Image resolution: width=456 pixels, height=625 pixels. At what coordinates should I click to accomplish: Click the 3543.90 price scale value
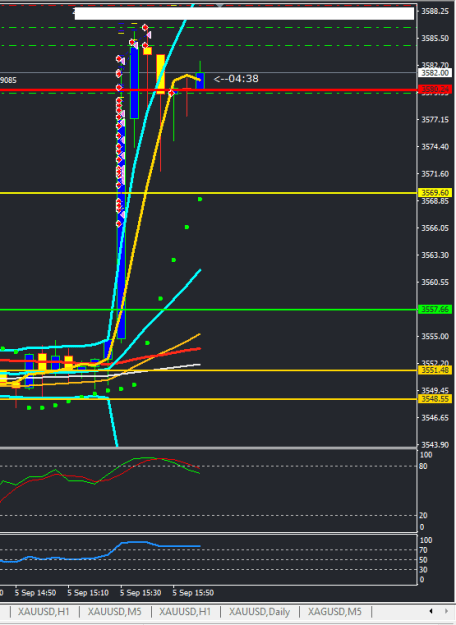coord(435,445)
